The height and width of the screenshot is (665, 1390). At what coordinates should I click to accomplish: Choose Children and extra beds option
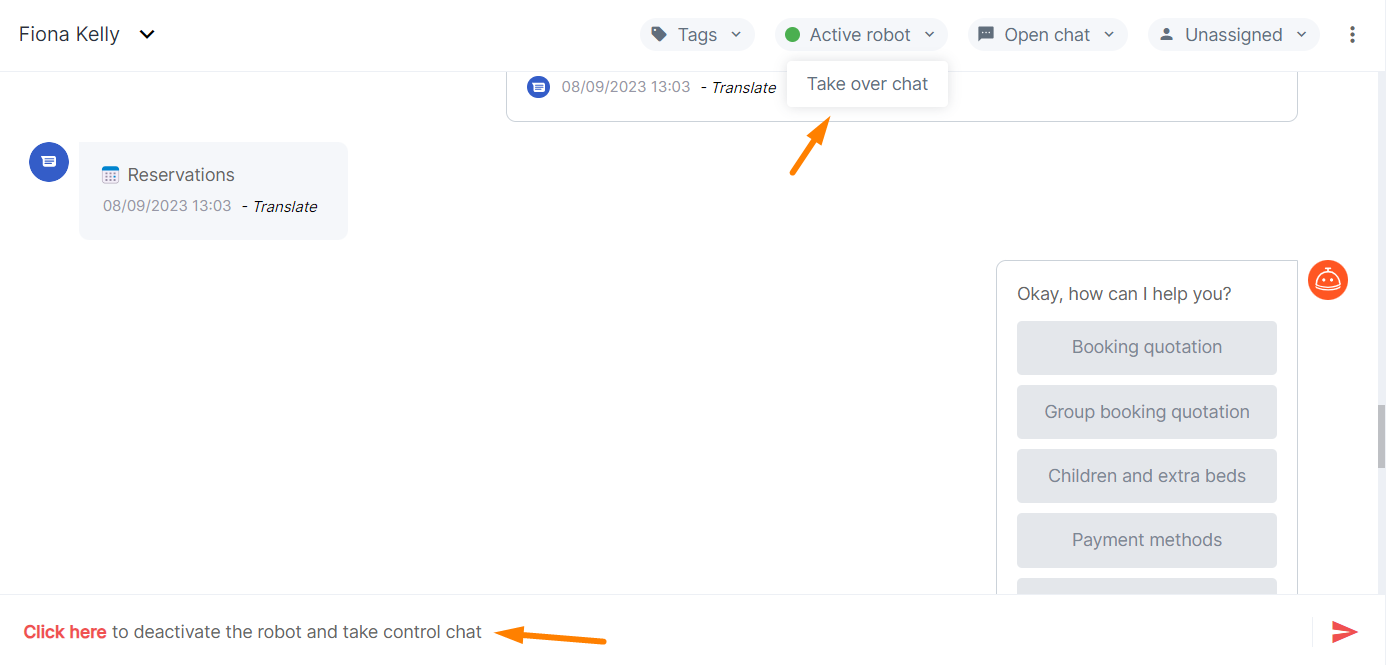[x=1147, y=476]
